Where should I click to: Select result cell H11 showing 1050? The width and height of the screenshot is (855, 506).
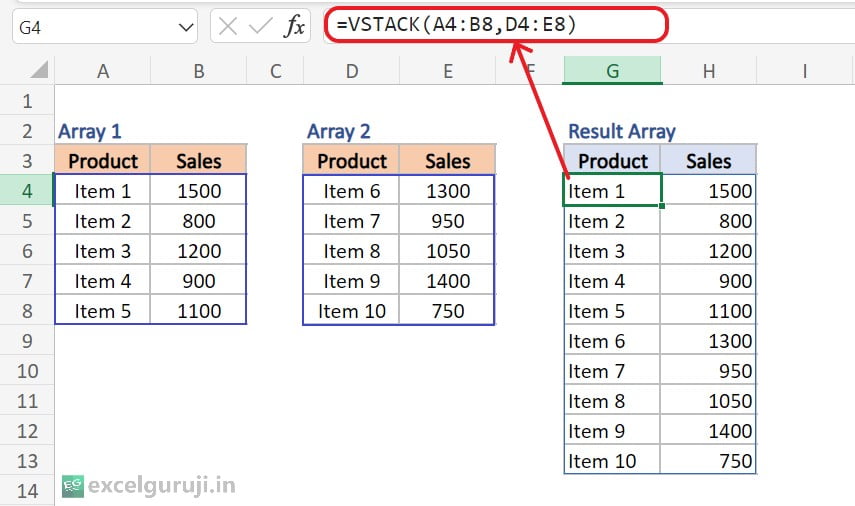tap(708, 401)
